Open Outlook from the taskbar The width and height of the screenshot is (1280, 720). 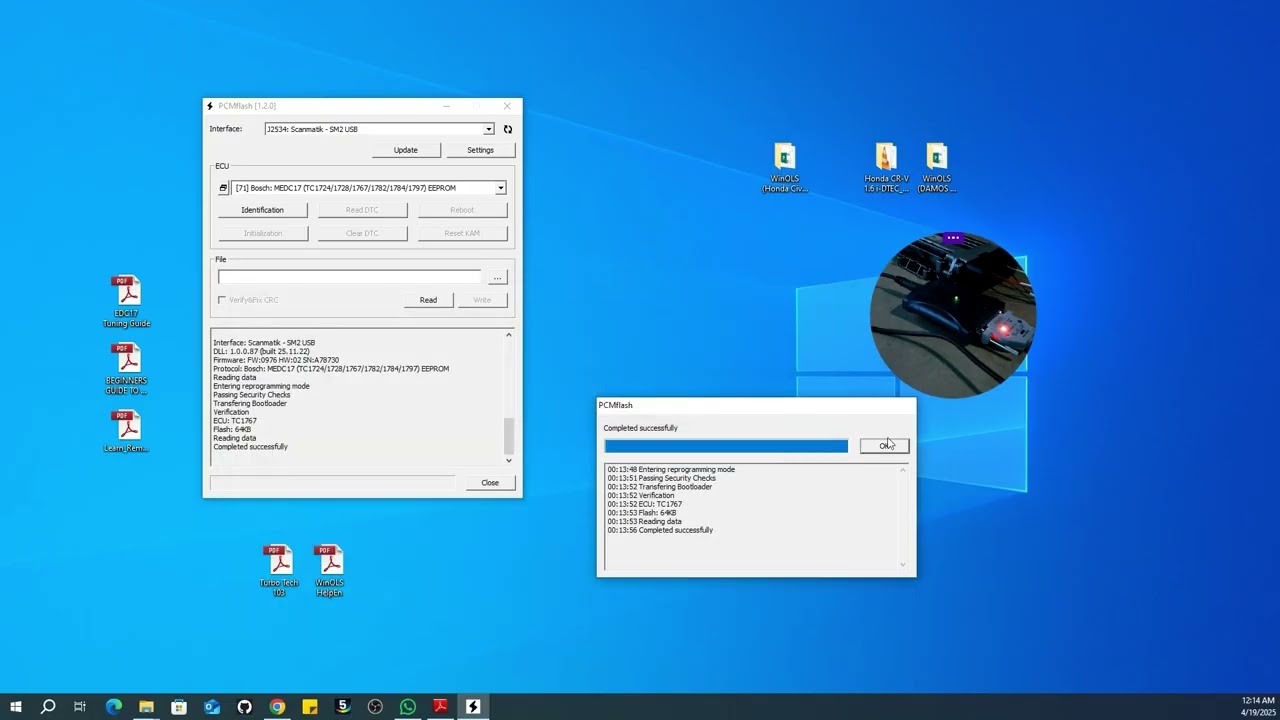tap(212, 707)
